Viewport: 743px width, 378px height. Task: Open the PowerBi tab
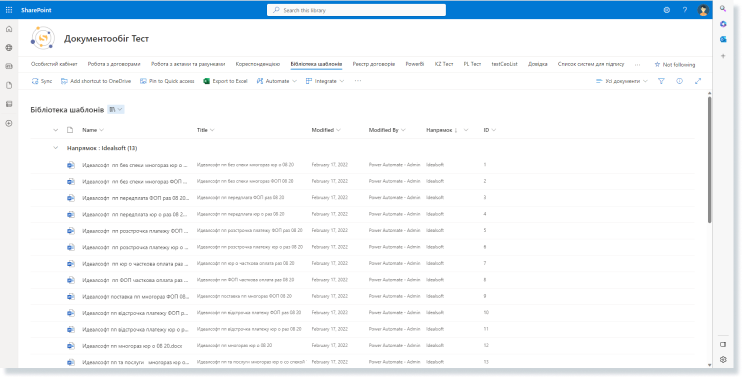click(415, 64)
